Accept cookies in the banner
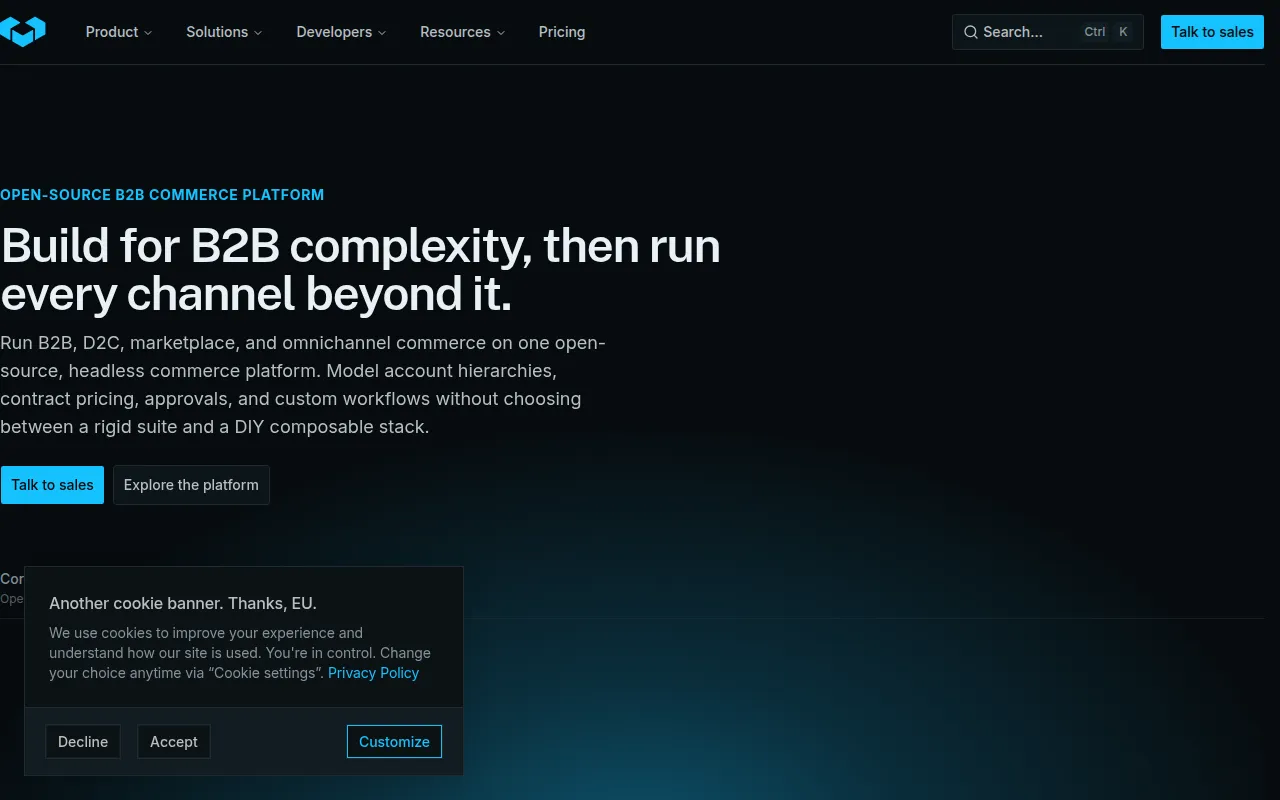Image resolution: width=1280 pixels, height=800 pixels. click(x=174, y=742)
